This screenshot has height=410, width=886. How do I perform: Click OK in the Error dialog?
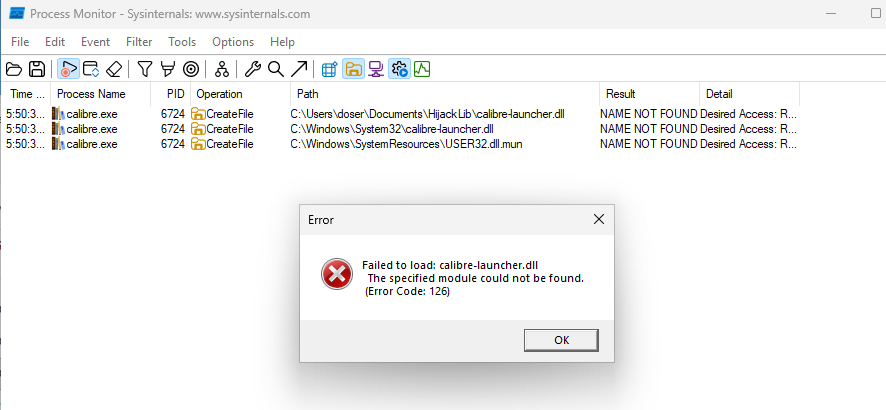pyautogui.click(x=561, y=340)
